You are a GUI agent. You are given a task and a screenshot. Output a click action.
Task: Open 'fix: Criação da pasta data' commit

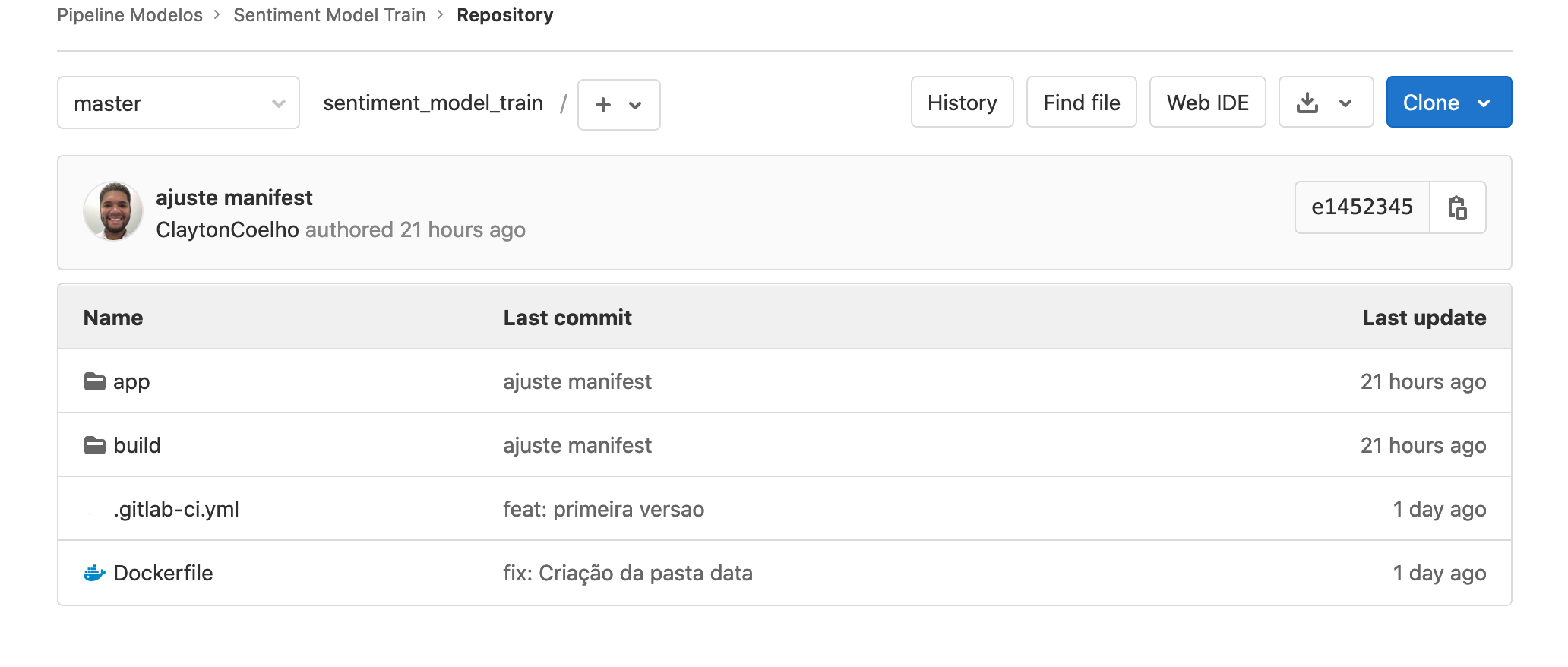point(628,573)
